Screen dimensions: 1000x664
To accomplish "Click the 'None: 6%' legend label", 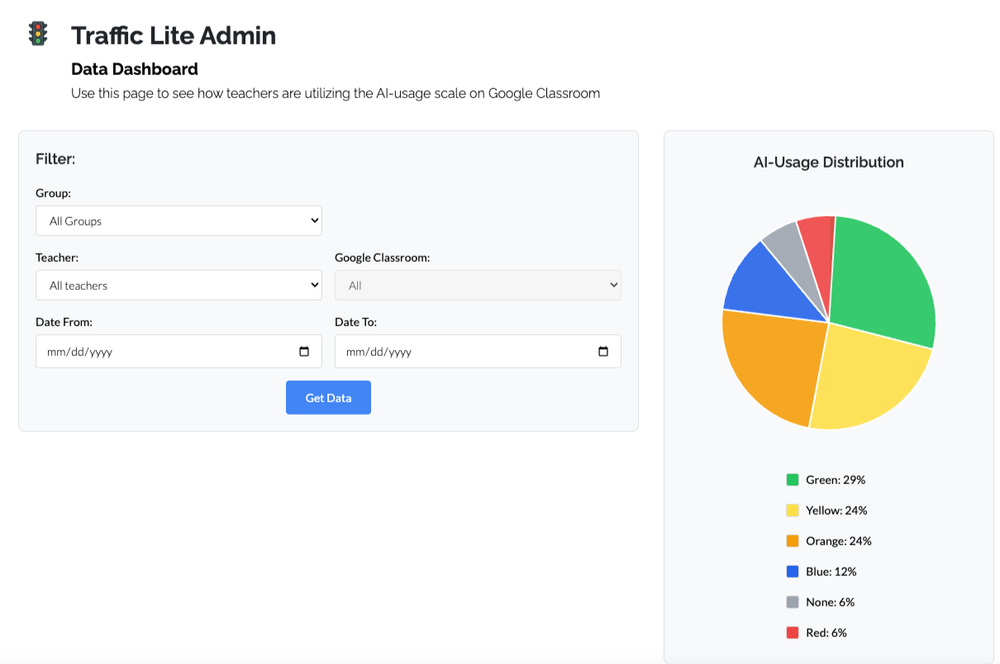I will pos(830,602).
